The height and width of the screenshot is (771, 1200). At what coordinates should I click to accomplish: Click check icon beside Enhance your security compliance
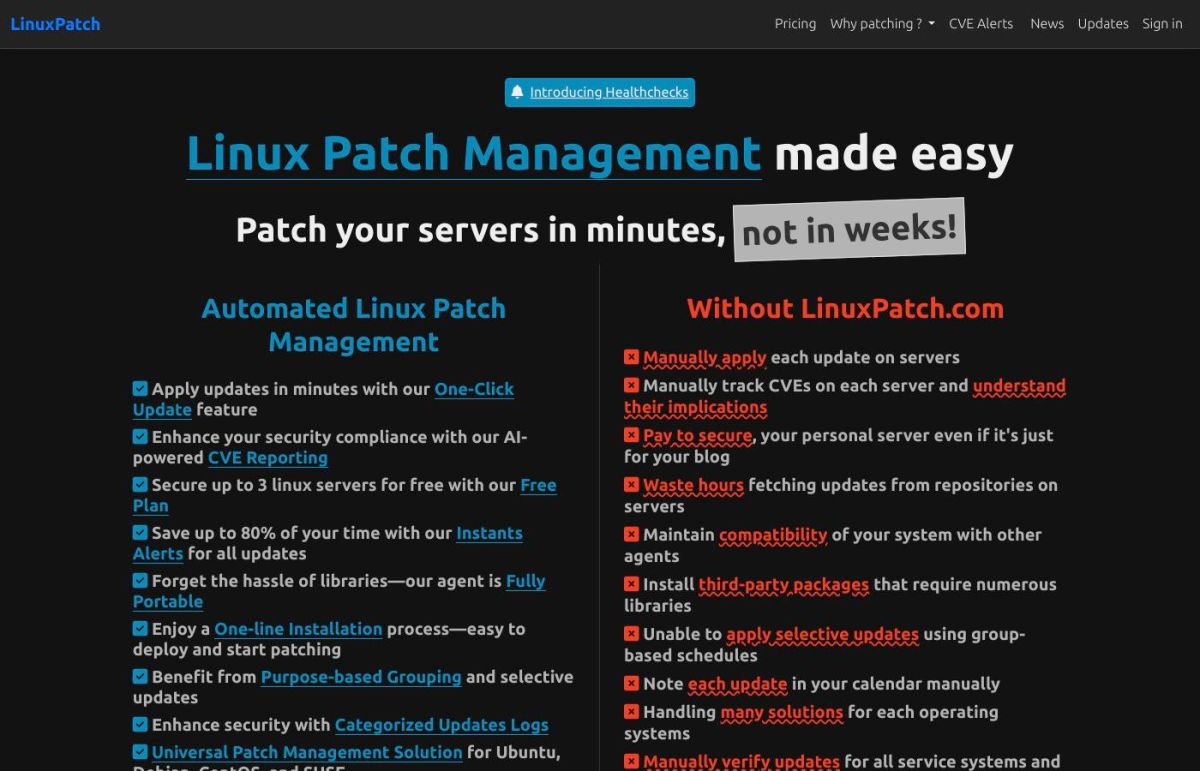140,436
